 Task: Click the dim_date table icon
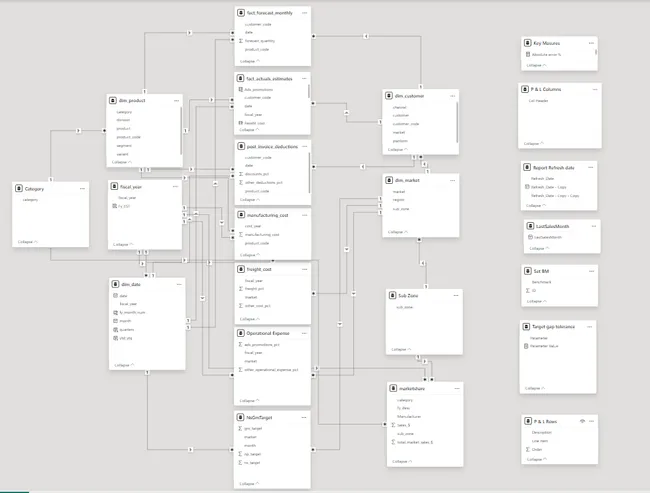tap(115, 284)
